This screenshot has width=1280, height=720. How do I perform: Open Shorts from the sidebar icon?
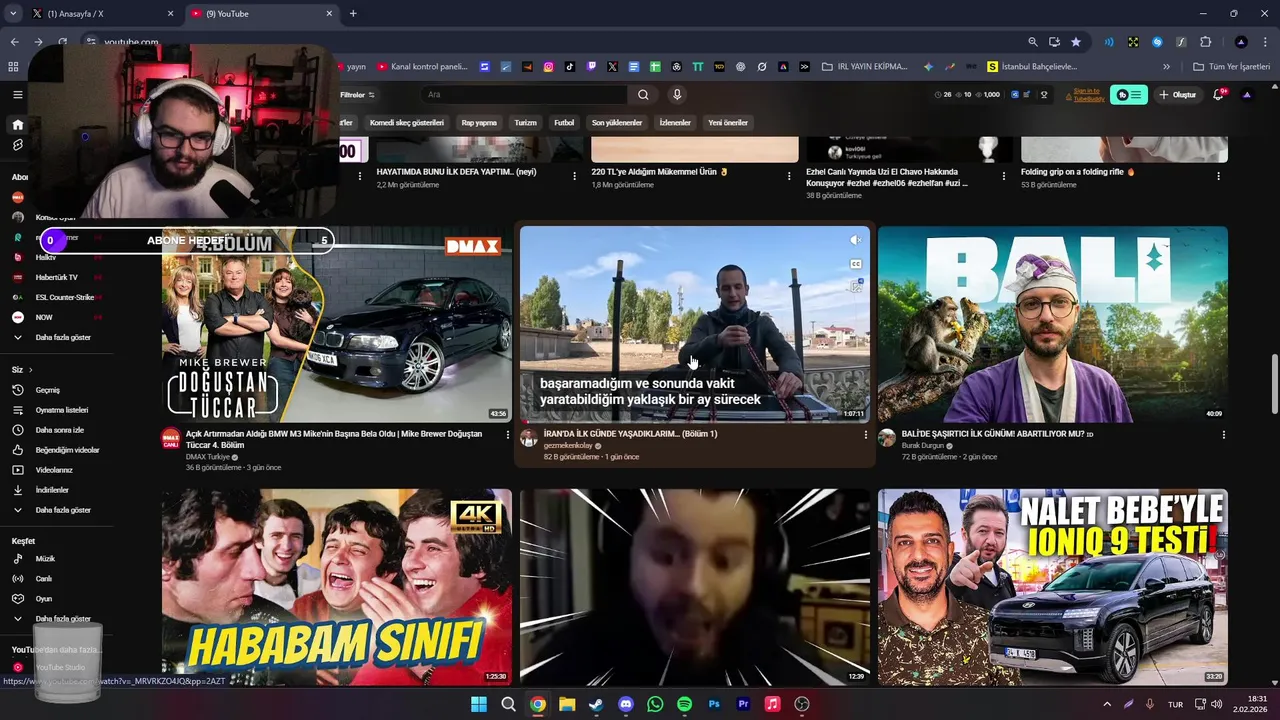pyautogui.click(x=17, y=145)
